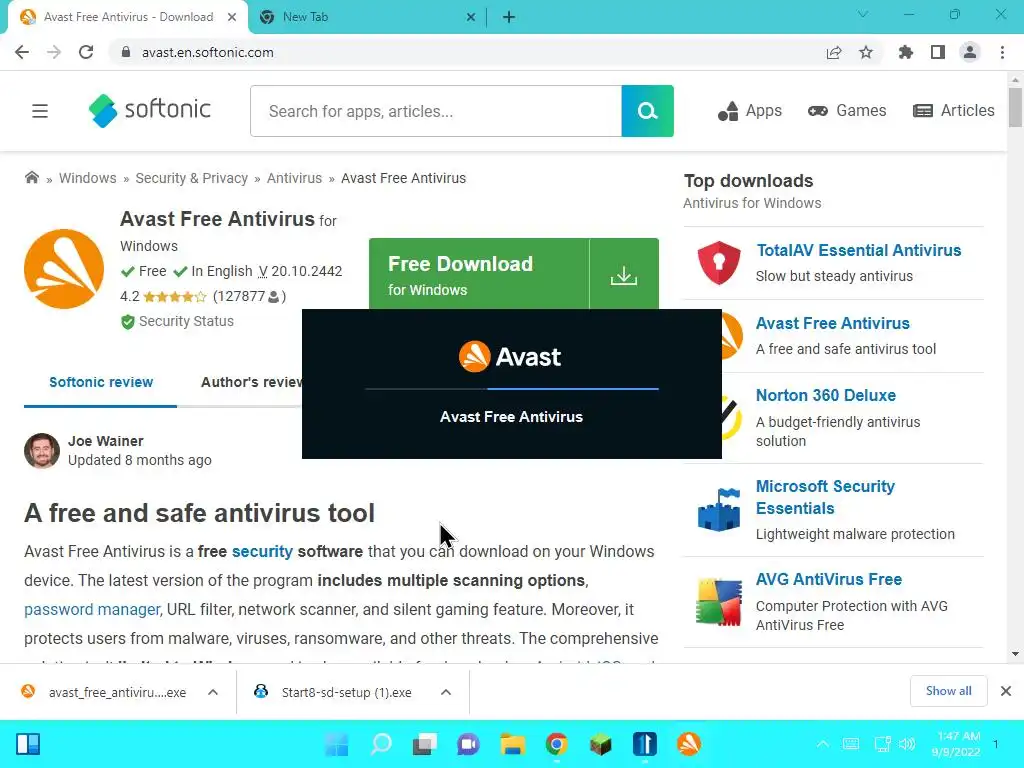Click the taskbar clock showing 1:47 AM
The width and height of the screenshot is (1024, 768).
[x=955, y=744]
